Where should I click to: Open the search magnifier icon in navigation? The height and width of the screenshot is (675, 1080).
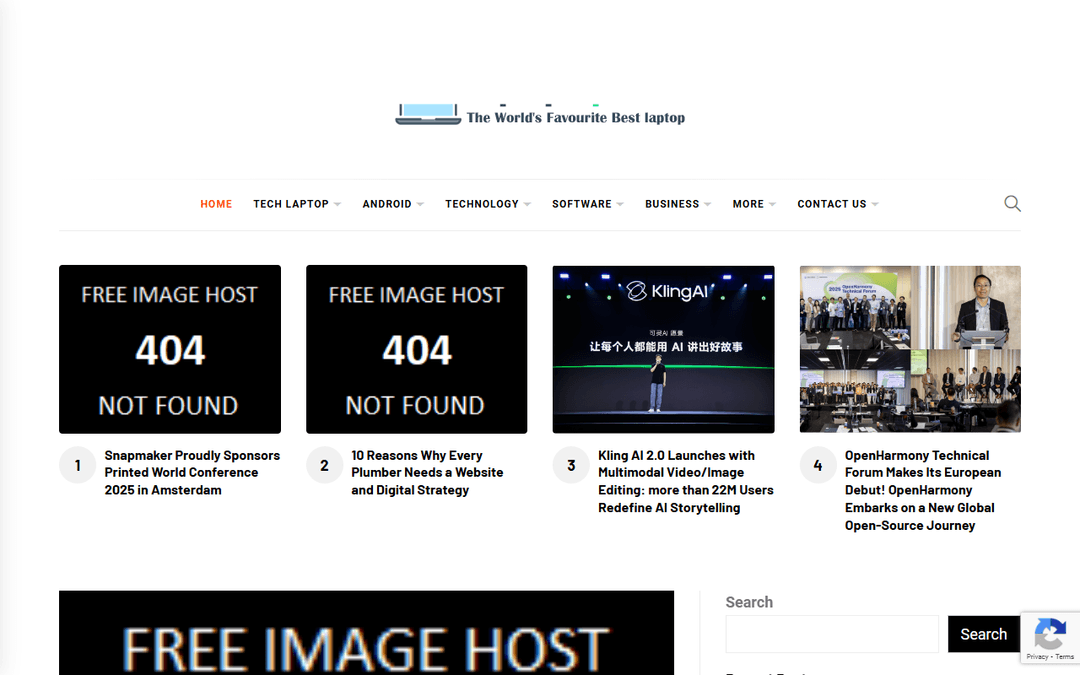point(1012,204)
